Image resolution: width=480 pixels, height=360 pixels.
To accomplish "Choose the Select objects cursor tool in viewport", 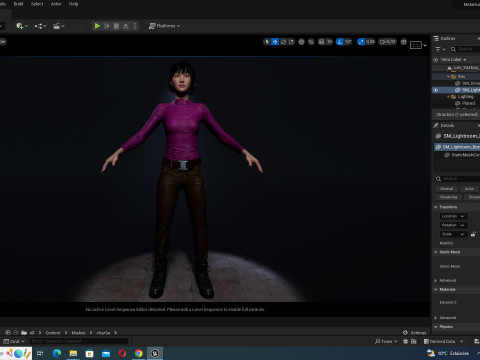I will click(x=267, y=42).
